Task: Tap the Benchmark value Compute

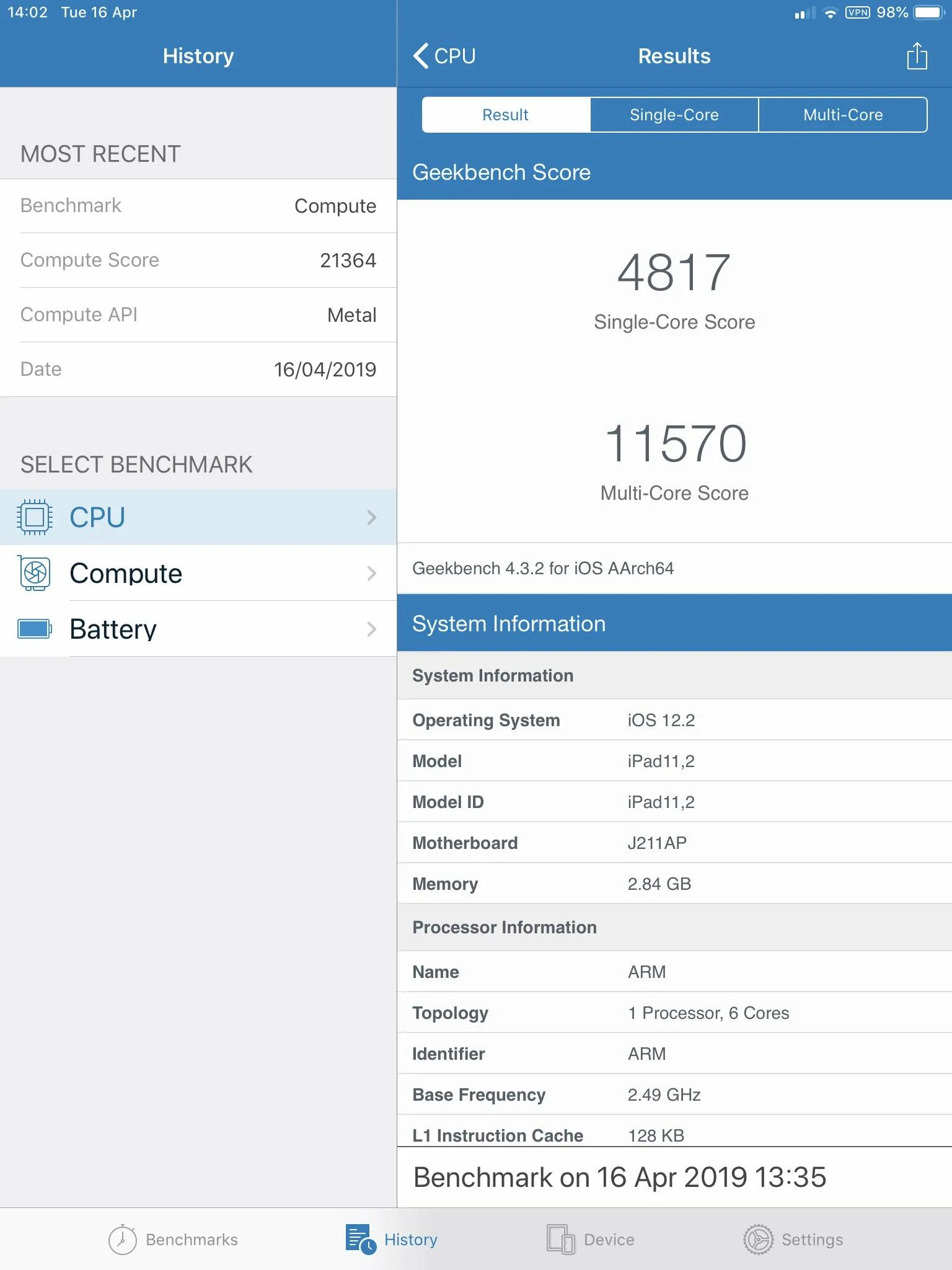Action: 335,206
